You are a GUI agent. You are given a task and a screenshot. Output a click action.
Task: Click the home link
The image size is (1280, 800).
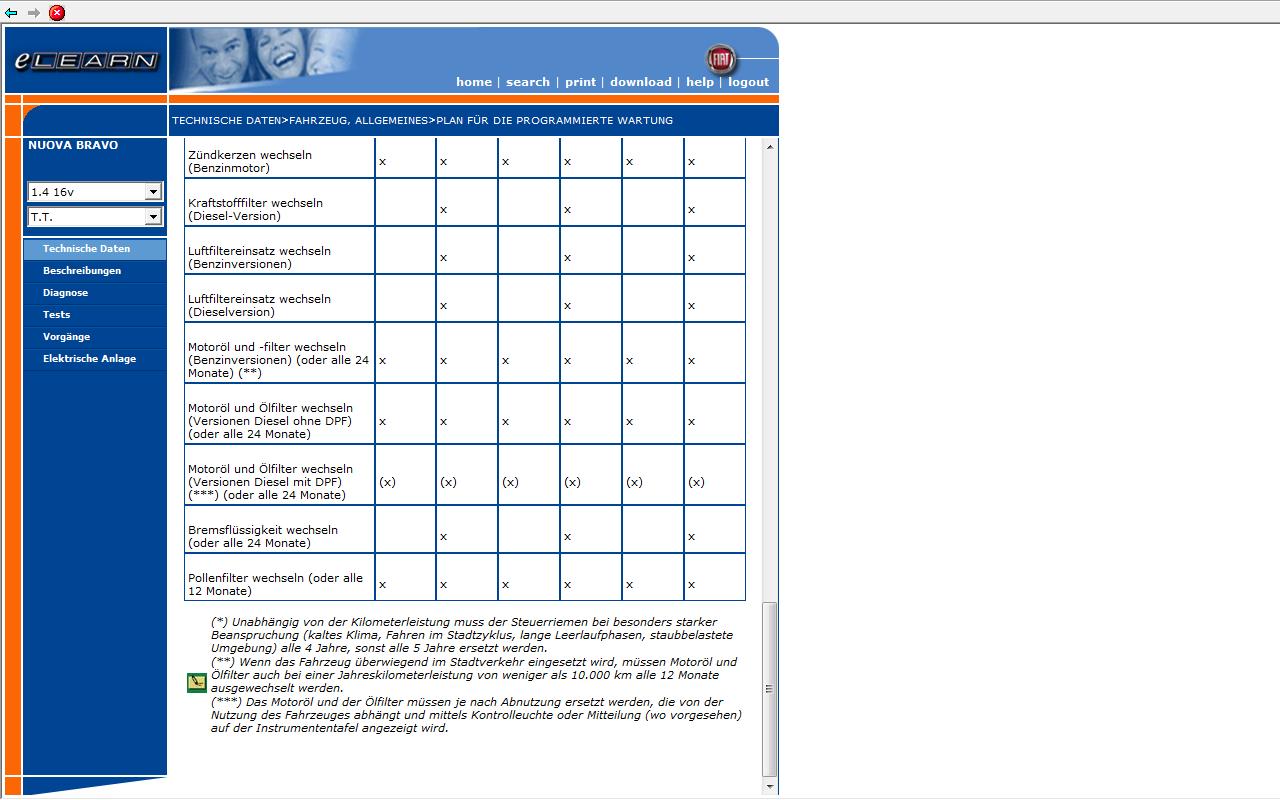point(474,82)
